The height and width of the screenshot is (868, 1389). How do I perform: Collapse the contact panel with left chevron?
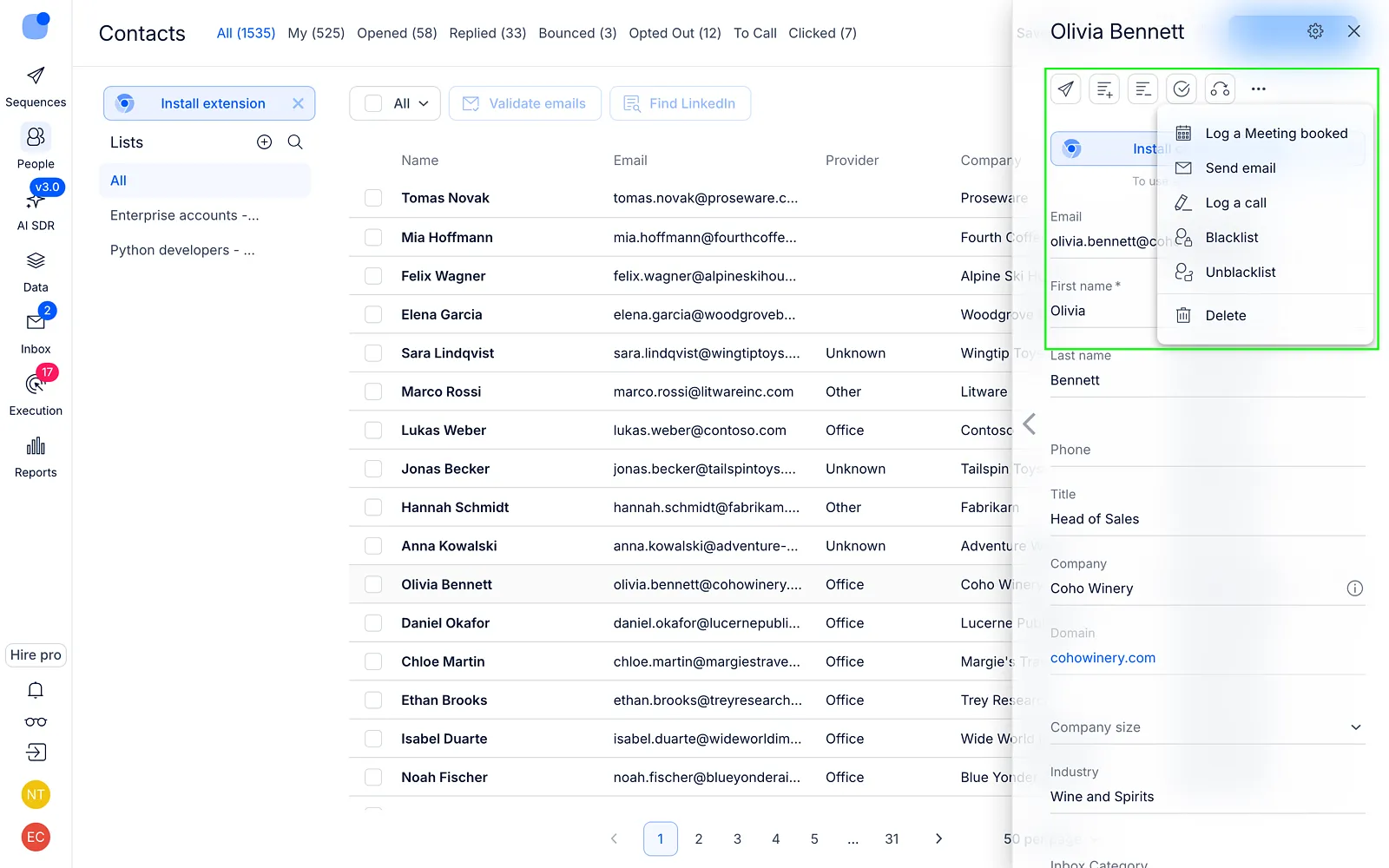[x=1030, y=424]
